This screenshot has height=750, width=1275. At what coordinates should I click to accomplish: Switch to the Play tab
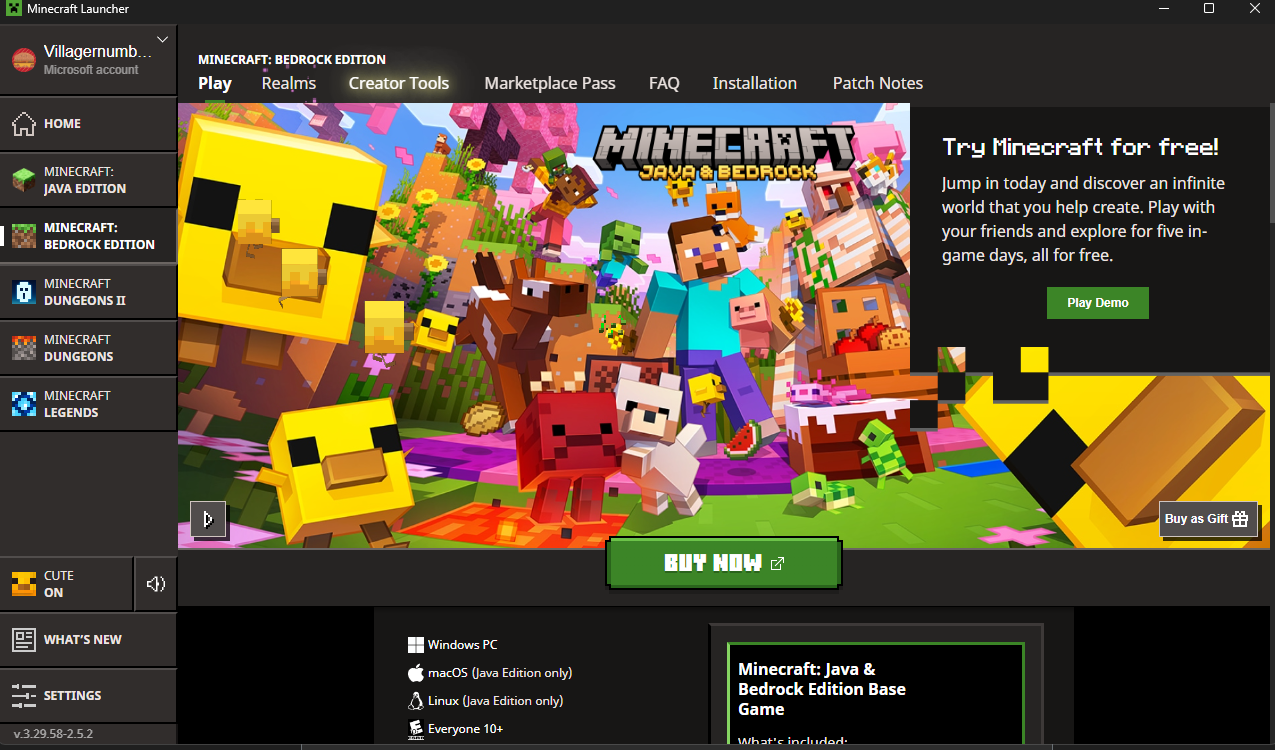[x=215, y=83]
